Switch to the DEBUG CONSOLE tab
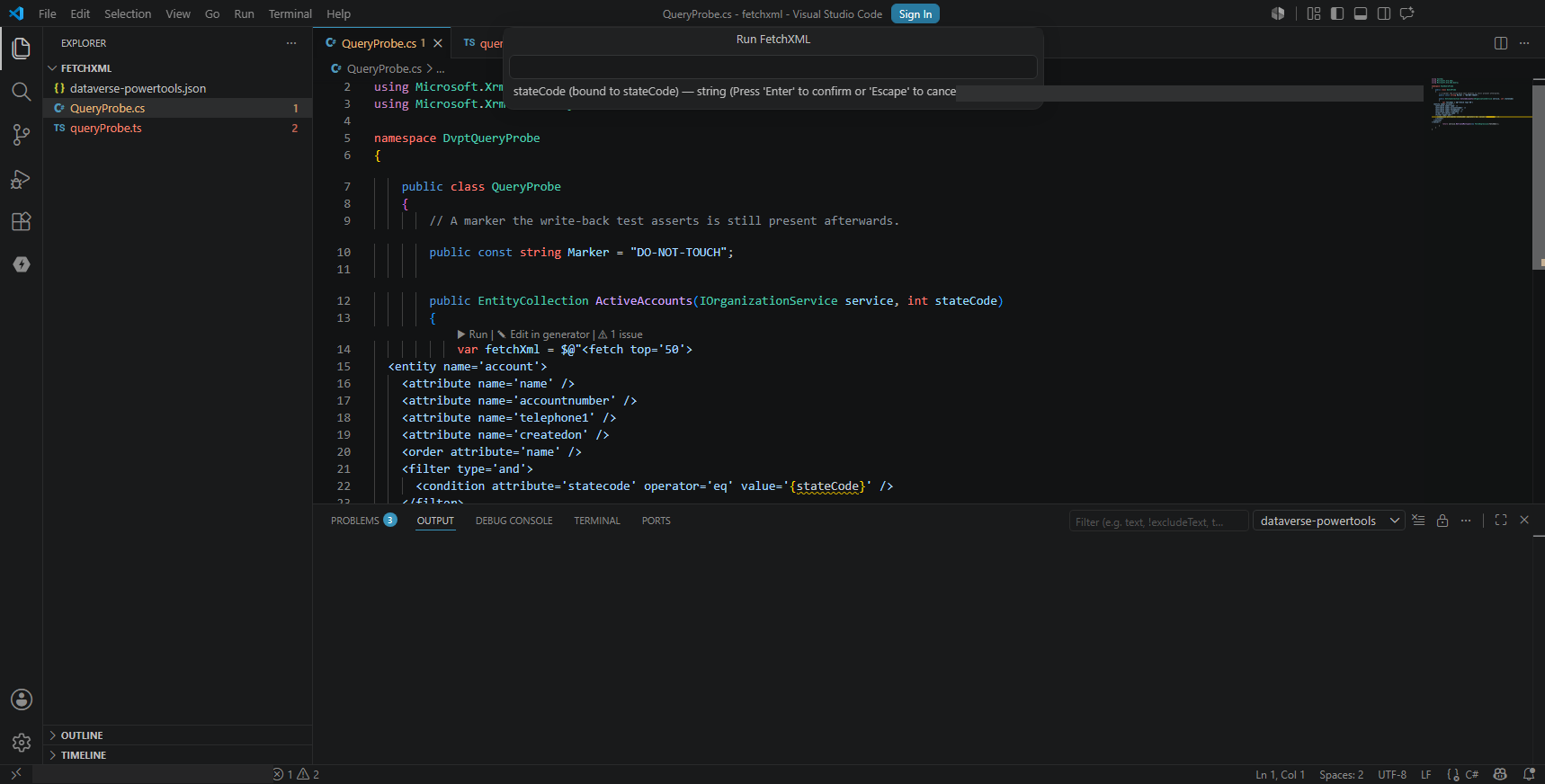 point(514,521)
